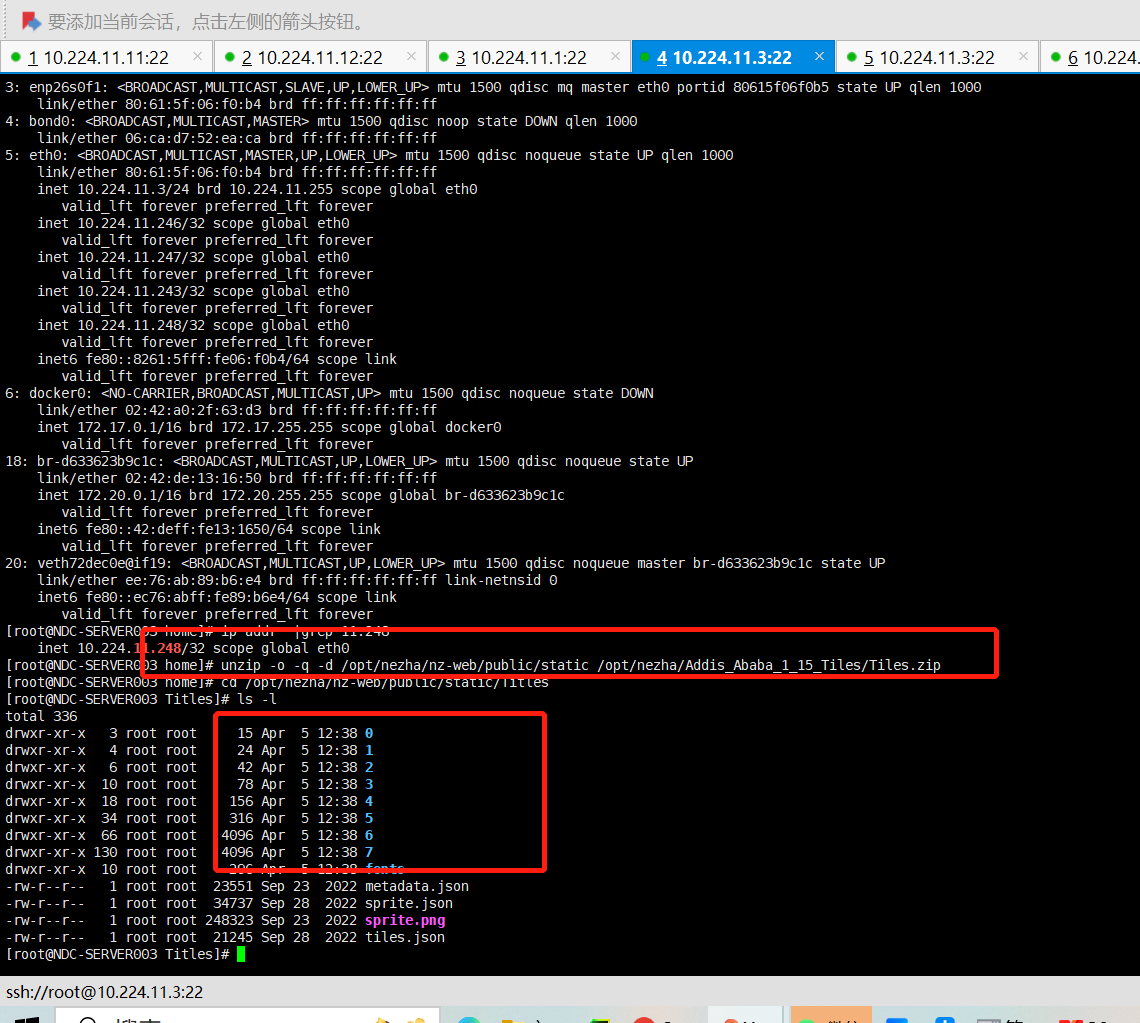The width and height of the screenshot is (1140, 1023).
Task: Click green status dot on tab 1
Action: 15,58
